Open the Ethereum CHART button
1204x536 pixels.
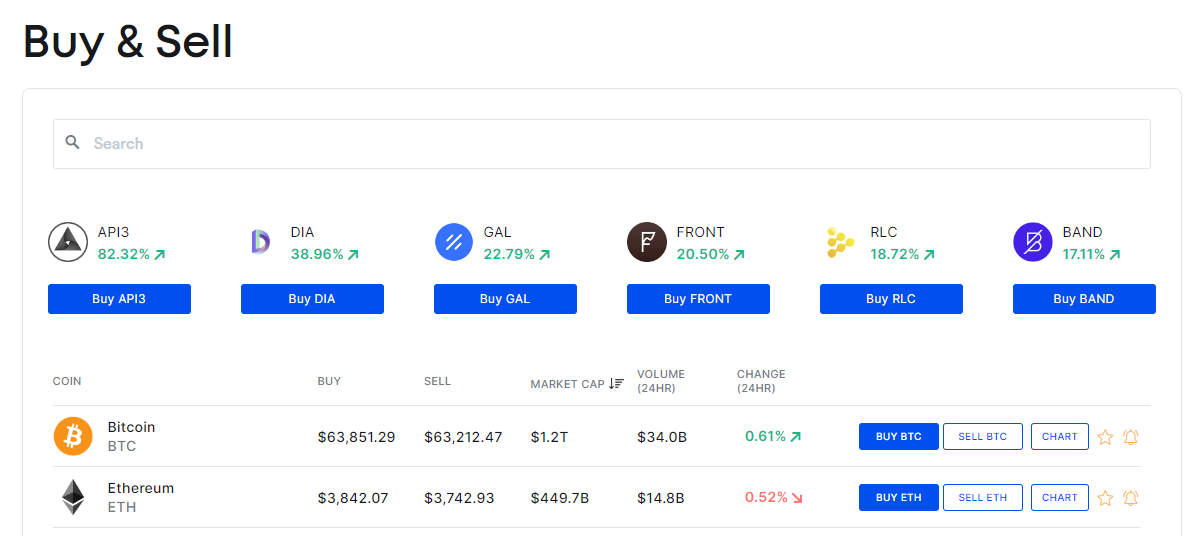(x=1060, y=498)
